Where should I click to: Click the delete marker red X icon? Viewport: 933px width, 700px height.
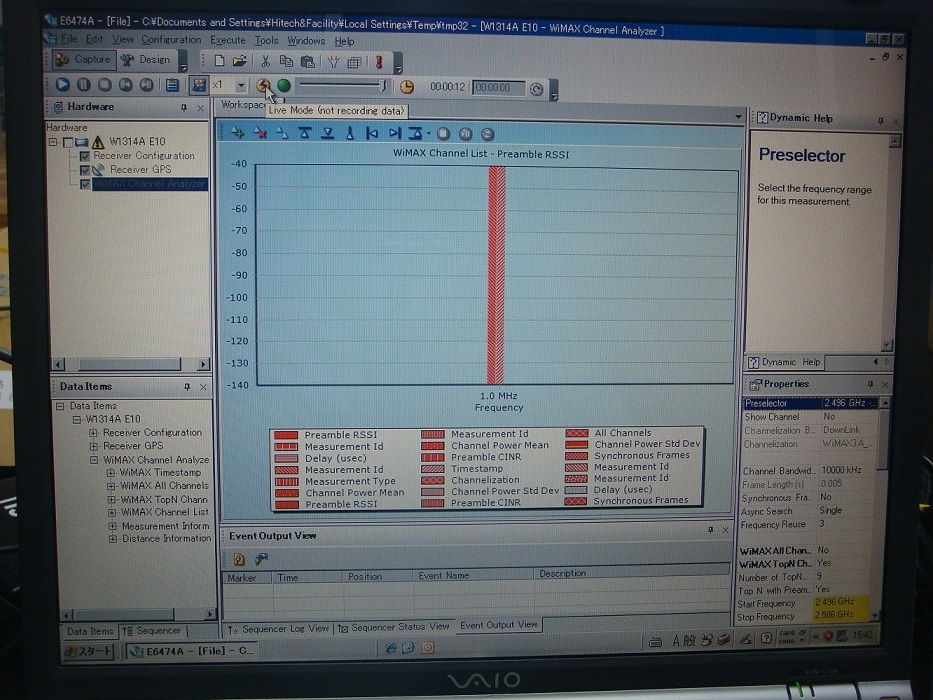[x=260, y=133]
